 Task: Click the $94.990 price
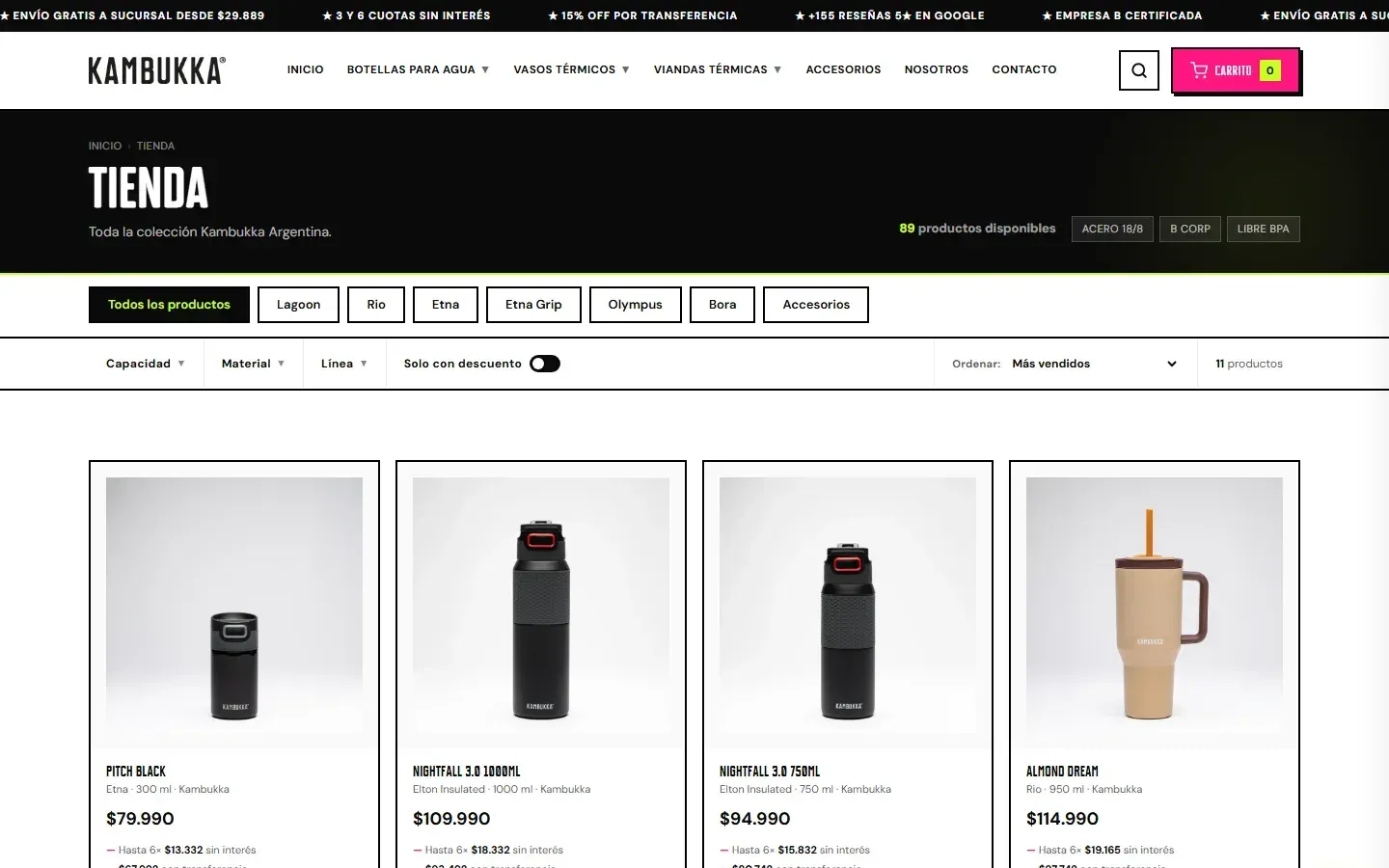coord(755,819)
